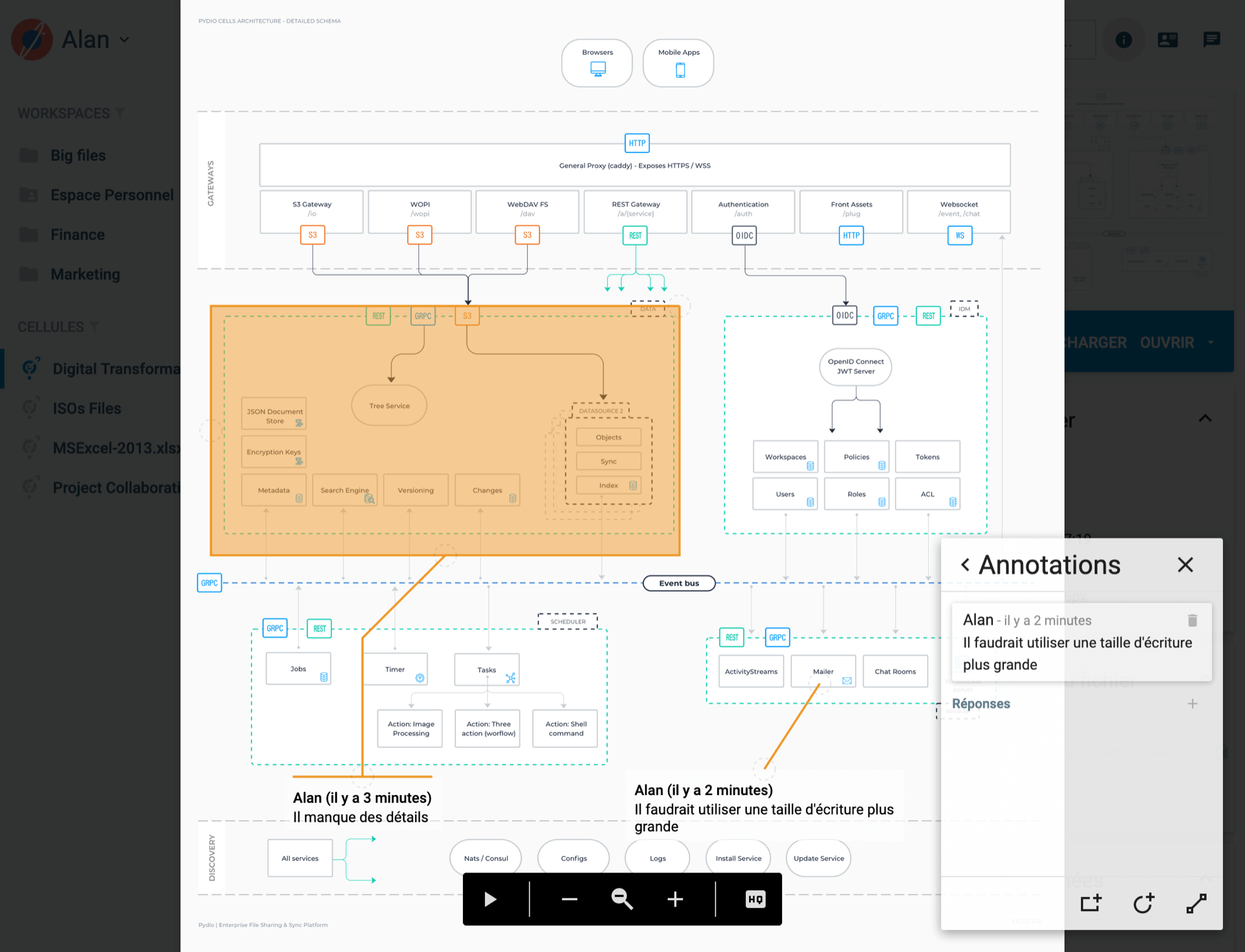Click the play slideshow button
1245x952 pixels.
pyautogui.click(x=491, y=899)
